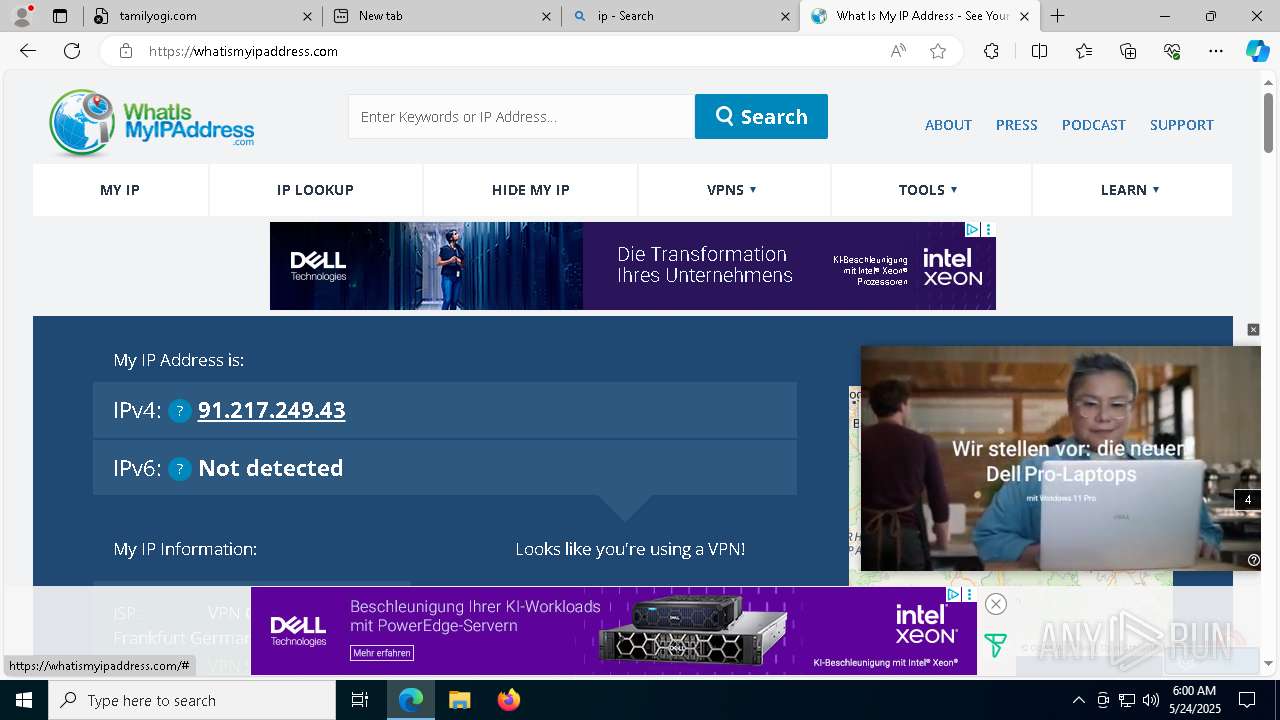This screenshot has width=1280, height=720.
Task: Go back with the browser back arrow
Action: (x=28, y=51)
